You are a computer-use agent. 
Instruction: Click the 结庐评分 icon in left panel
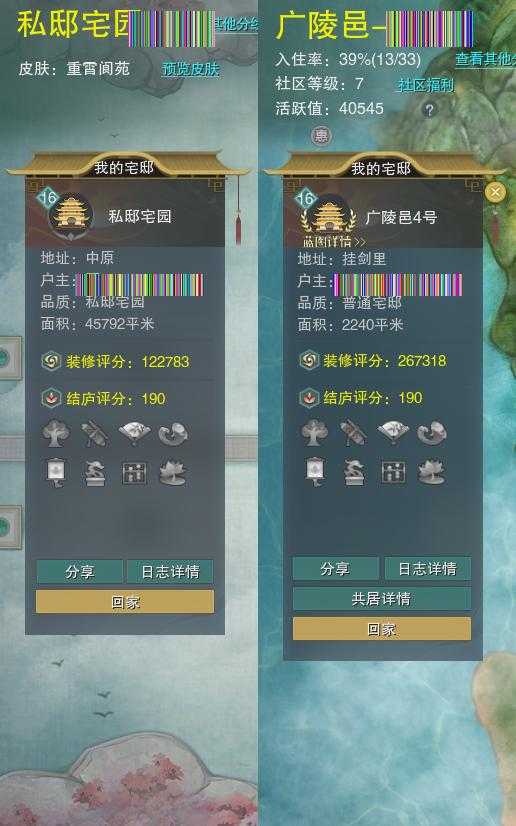point(52,399)
